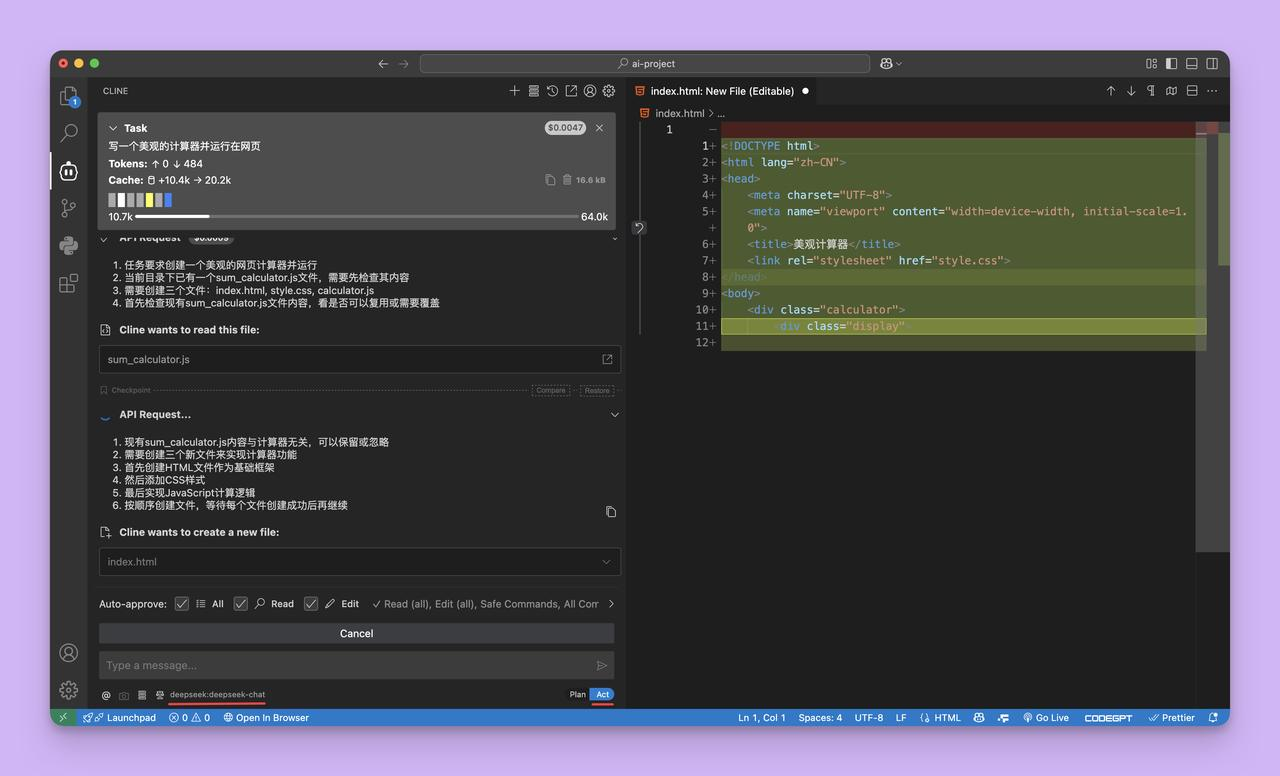
Task: Open Source Control from the activity bar
Action: (68, 207)
